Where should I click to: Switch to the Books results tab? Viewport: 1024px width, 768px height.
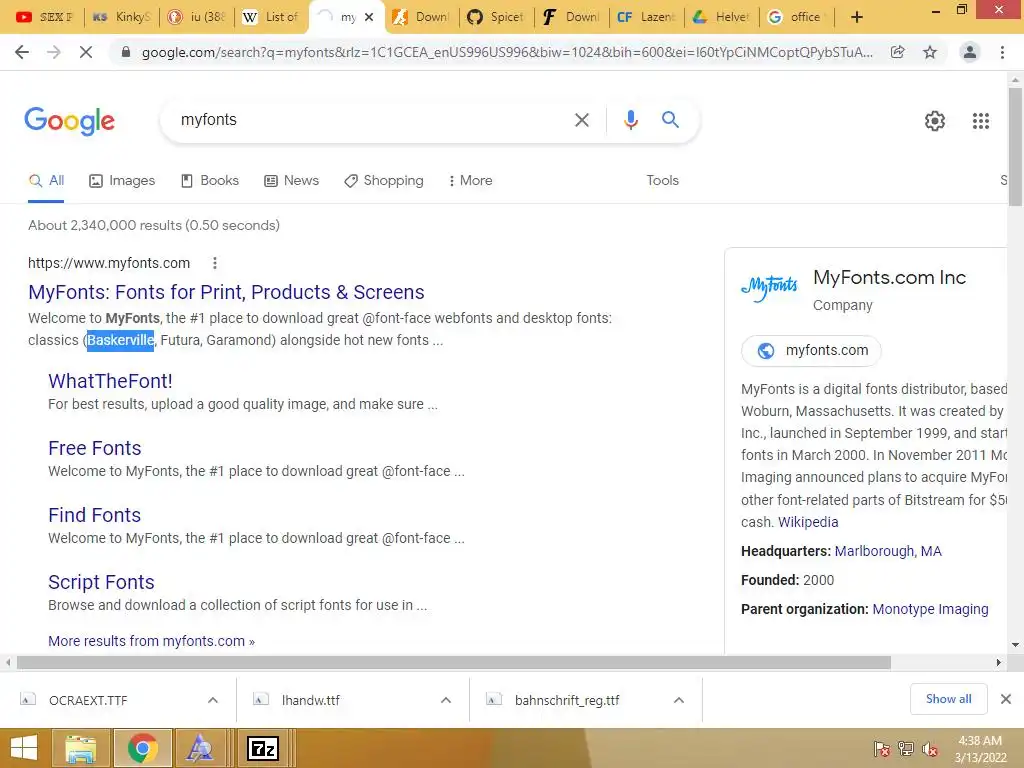pyautogui.click(x=210, y=181)
